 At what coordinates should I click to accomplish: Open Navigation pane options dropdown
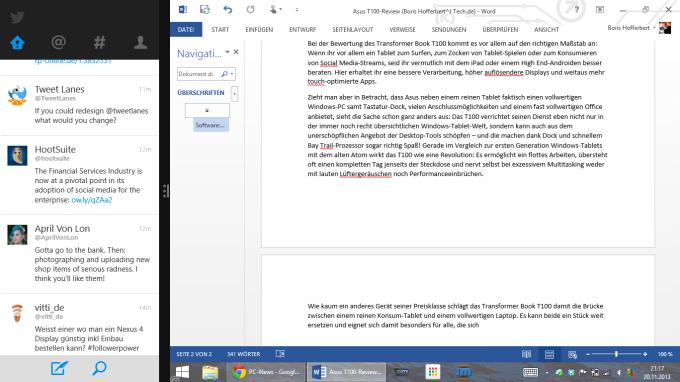click(227, 52)
